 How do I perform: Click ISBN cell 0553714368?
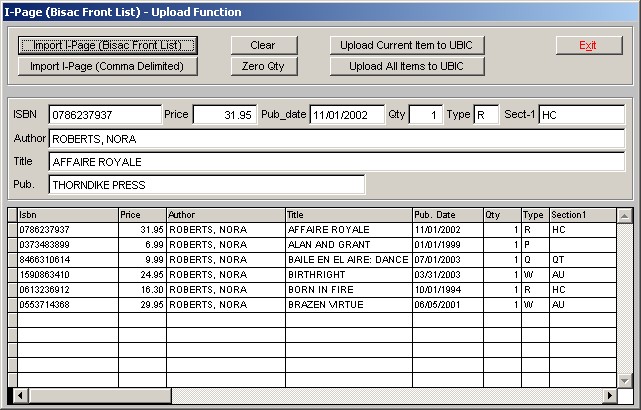68,305
